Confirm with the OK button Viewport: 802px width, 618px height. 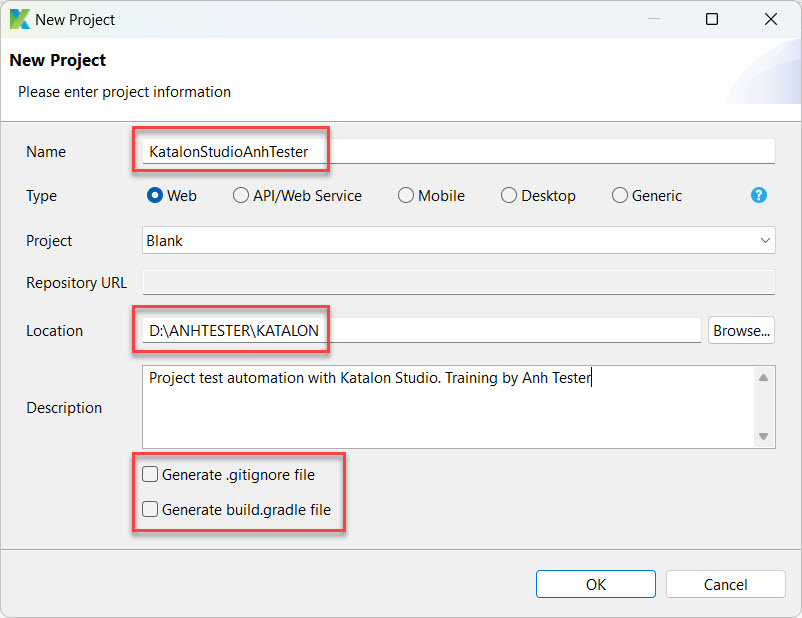pos(596,584)
